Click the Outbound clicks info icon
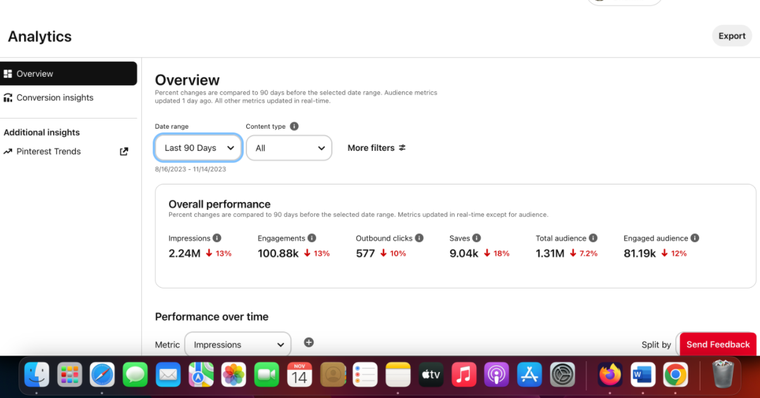The image size is (760, 398). click(419, 238)
